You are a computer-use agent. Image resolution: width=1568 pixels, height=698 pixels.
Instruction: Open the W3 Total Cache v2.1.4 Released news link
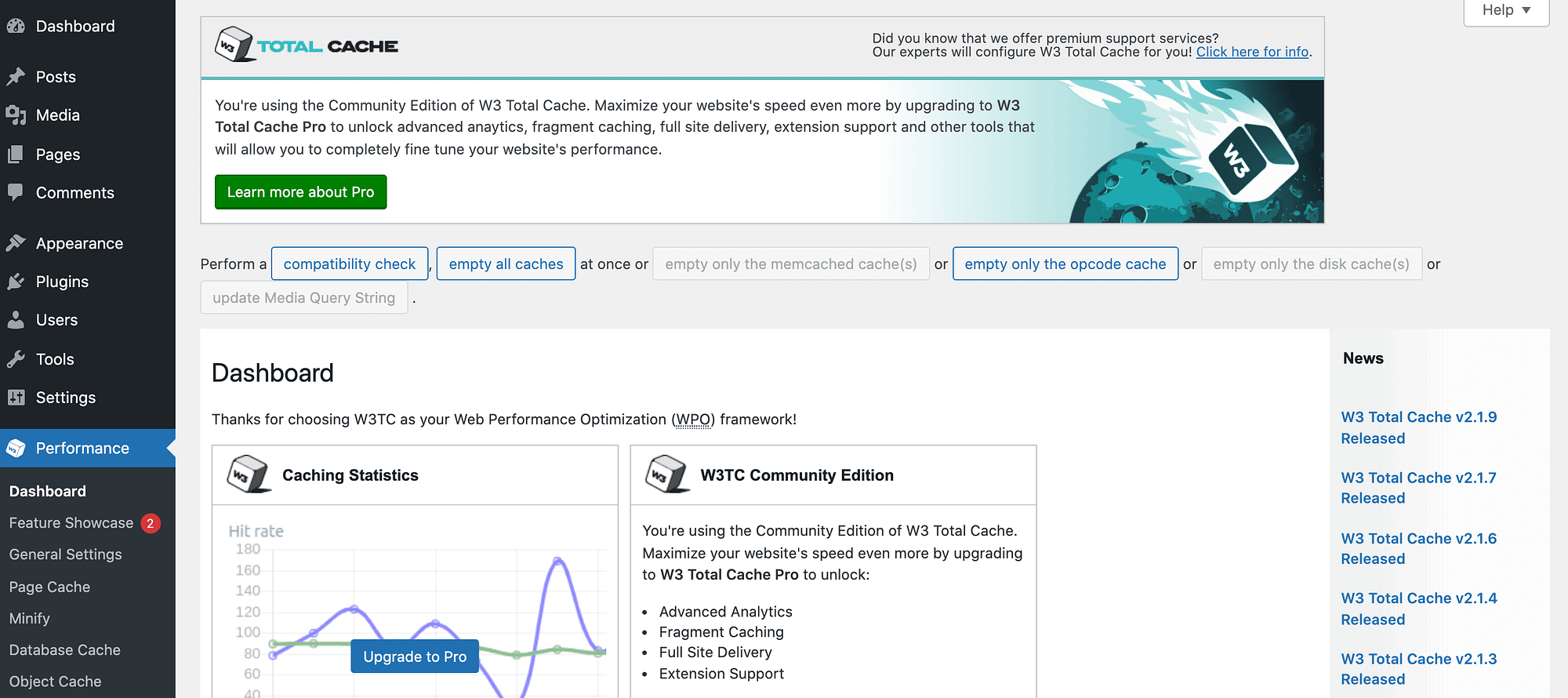pos(1419,609)
